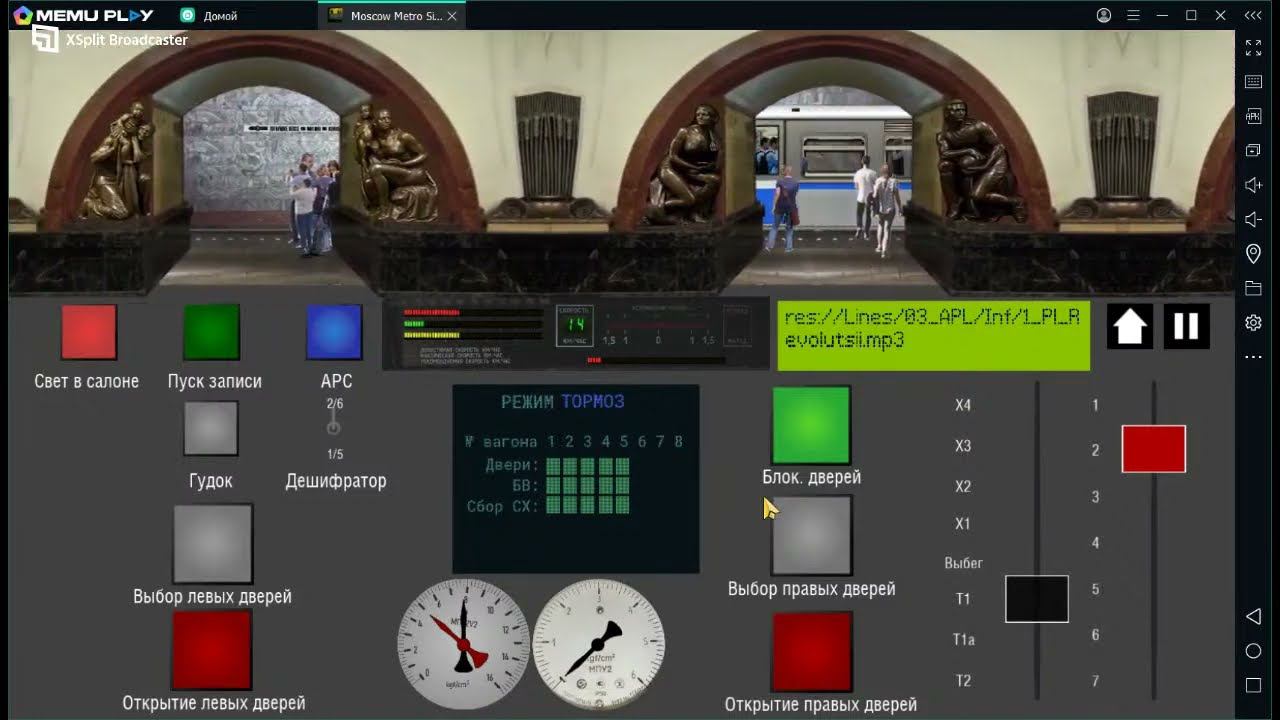The image size is (1280, 720).
Task: Tap Android home circle in sidebar
Action: [x=1253, y=651]
